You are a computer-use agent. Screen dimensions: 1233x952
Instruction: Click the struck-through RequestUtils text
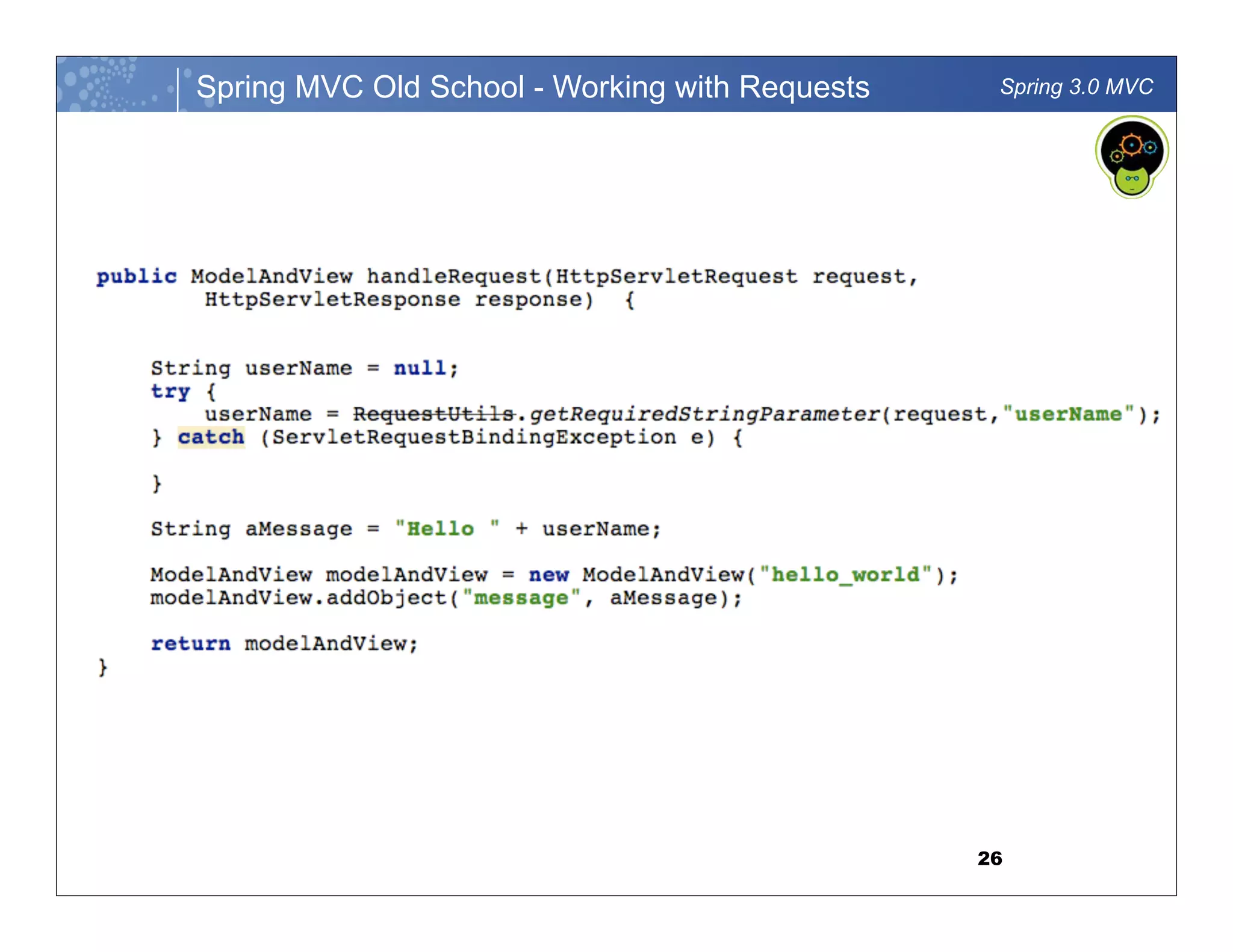(x=433, y=414)
